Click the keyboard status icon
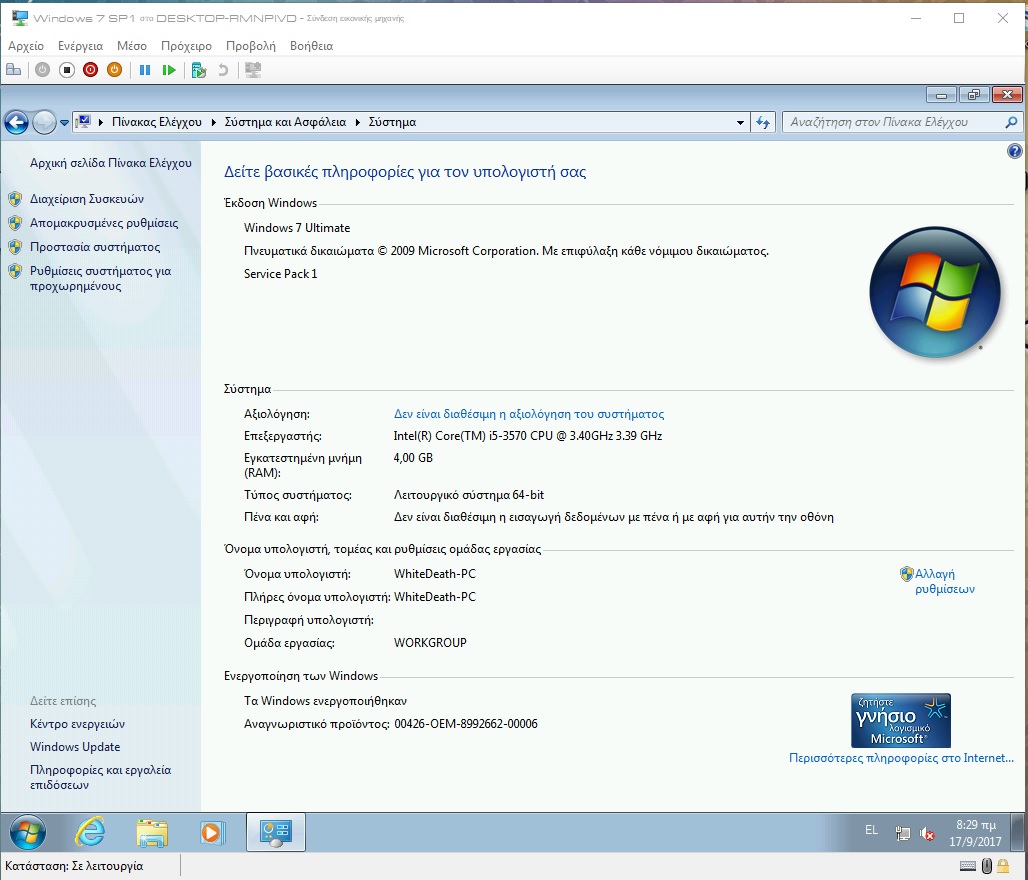This screenshot has height=880, width=1028. (x=968, y=866)
